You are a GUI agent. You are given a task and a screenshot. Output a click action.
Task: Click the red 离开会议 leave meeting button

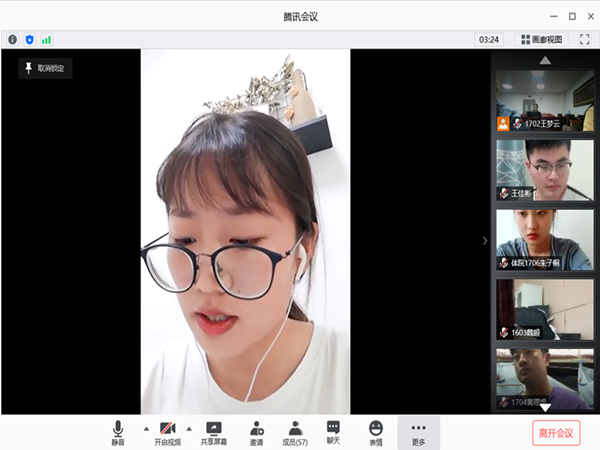tap(555, 432)
